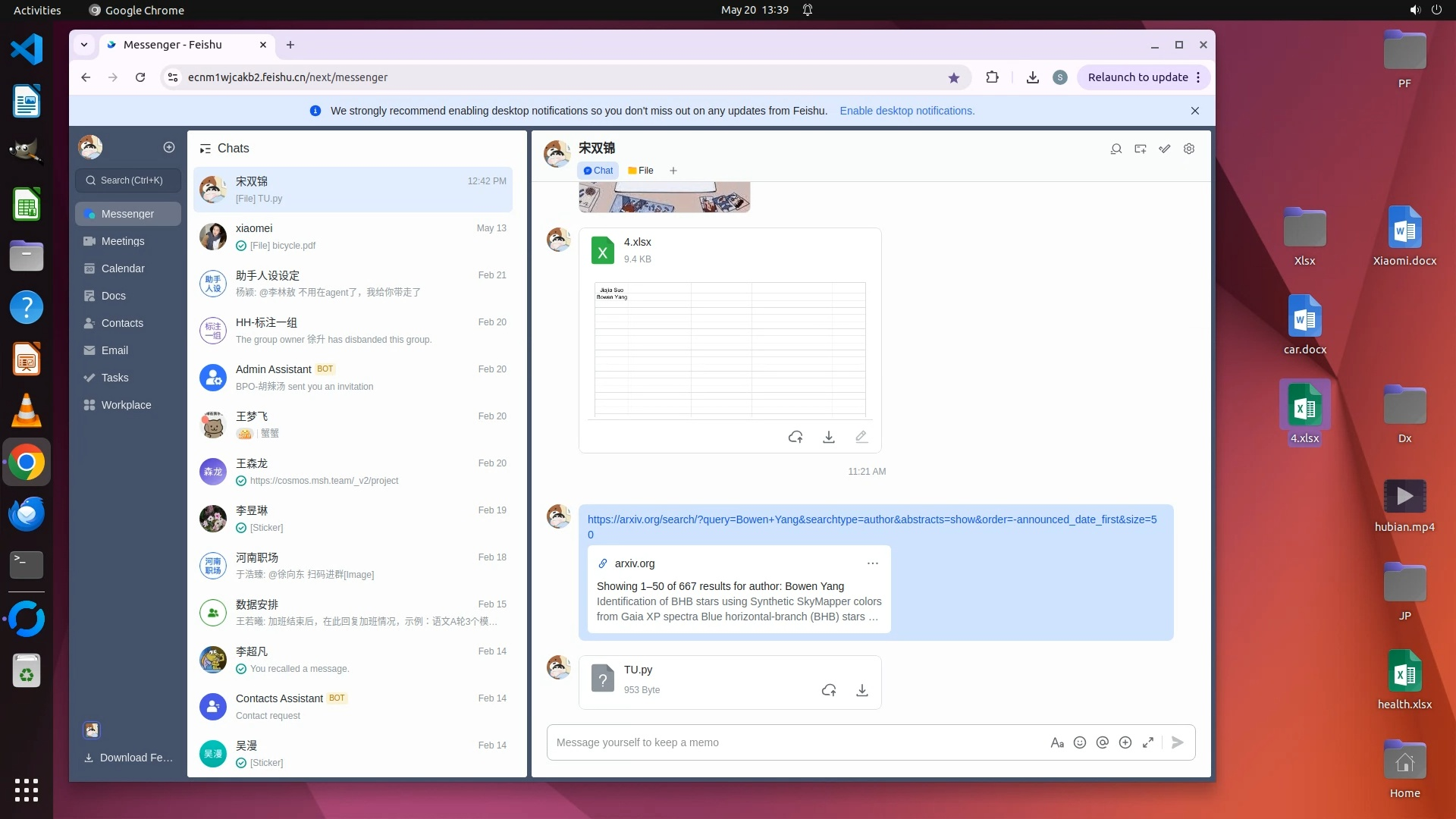The image size is (1456, 819).
Task: Click Relaunch to update button
Action: point(1137,77)
